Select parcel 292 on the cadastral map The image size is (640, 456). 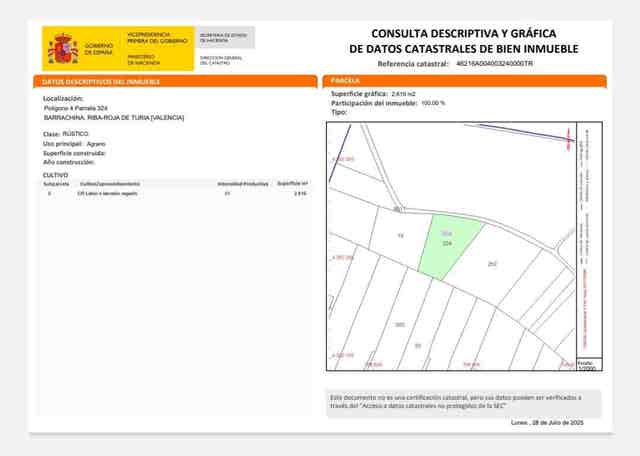coord(491,264)
